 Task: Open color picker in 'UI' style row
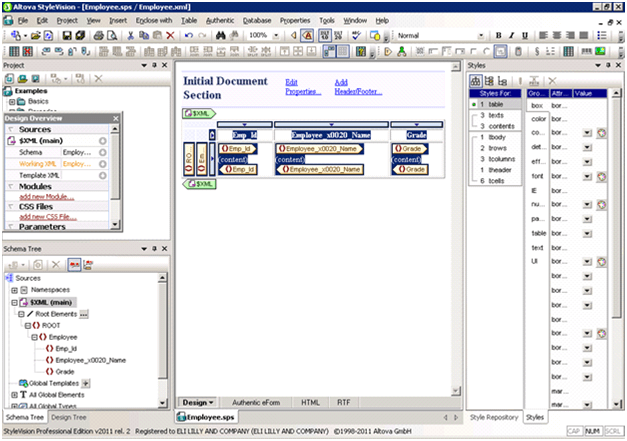pos(602,262)
